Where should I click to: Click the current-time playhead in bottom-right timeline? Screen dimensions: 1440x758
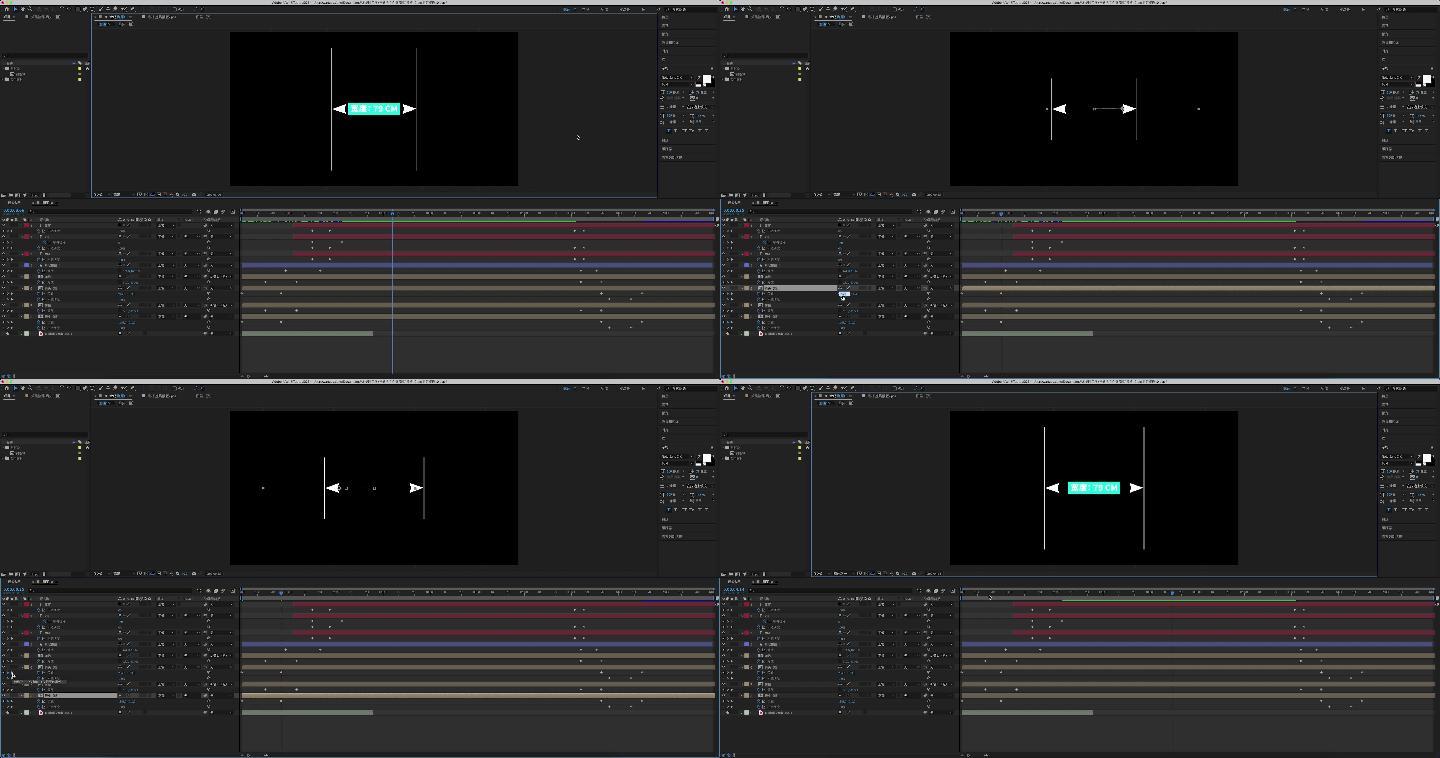pos(1172,592)
